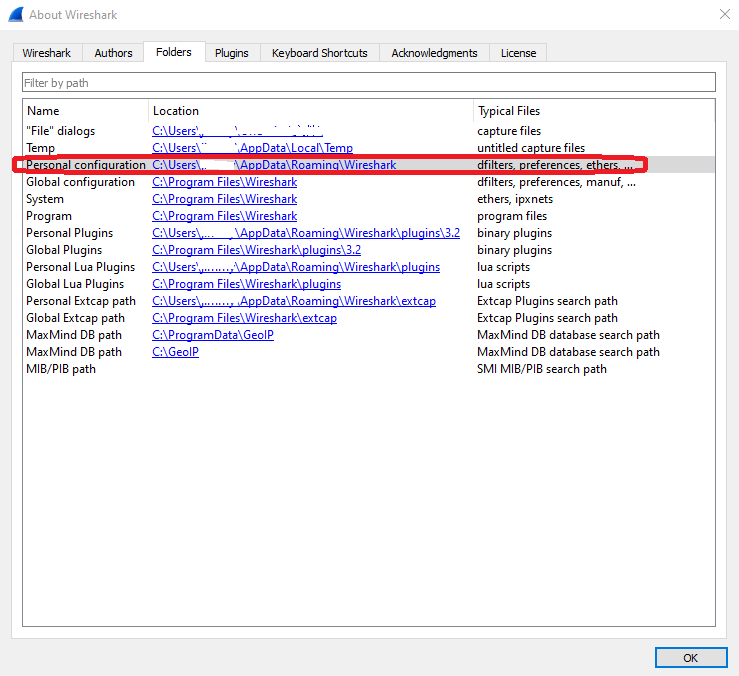Open the Global Extcap path link
This screenshot has height=676, width=739.
(x=244, y=318)
